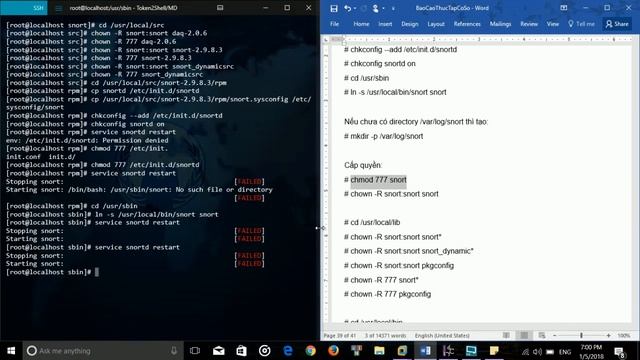
Task: Open Firefox from taskbar
Action: 333,351
